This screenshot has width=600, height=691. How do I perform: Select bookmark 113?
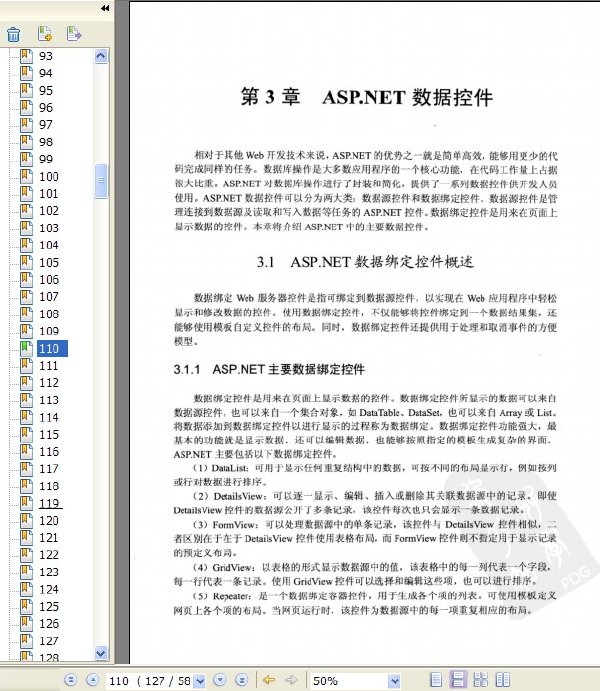[x=49, y=400]
